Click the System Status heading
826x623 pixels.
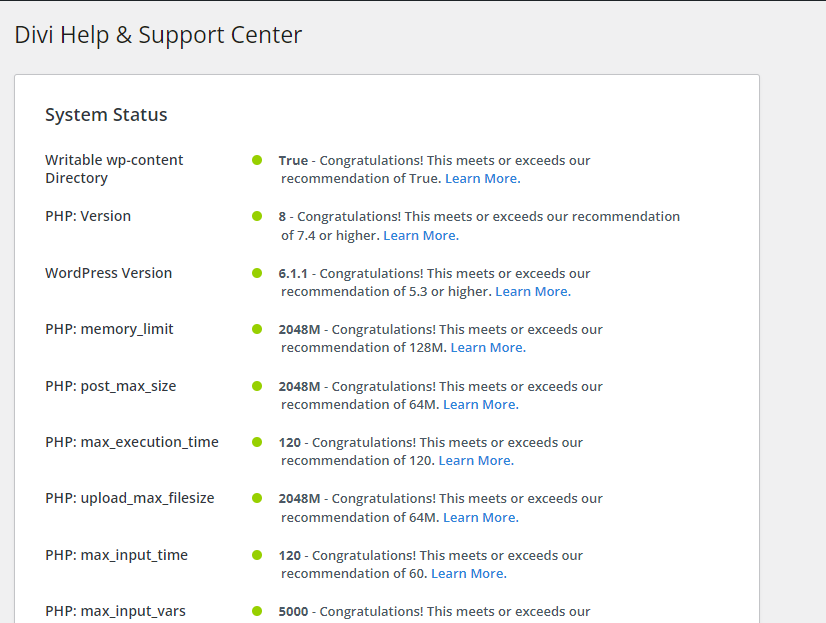pyautogui.click(x=106, y=115)
